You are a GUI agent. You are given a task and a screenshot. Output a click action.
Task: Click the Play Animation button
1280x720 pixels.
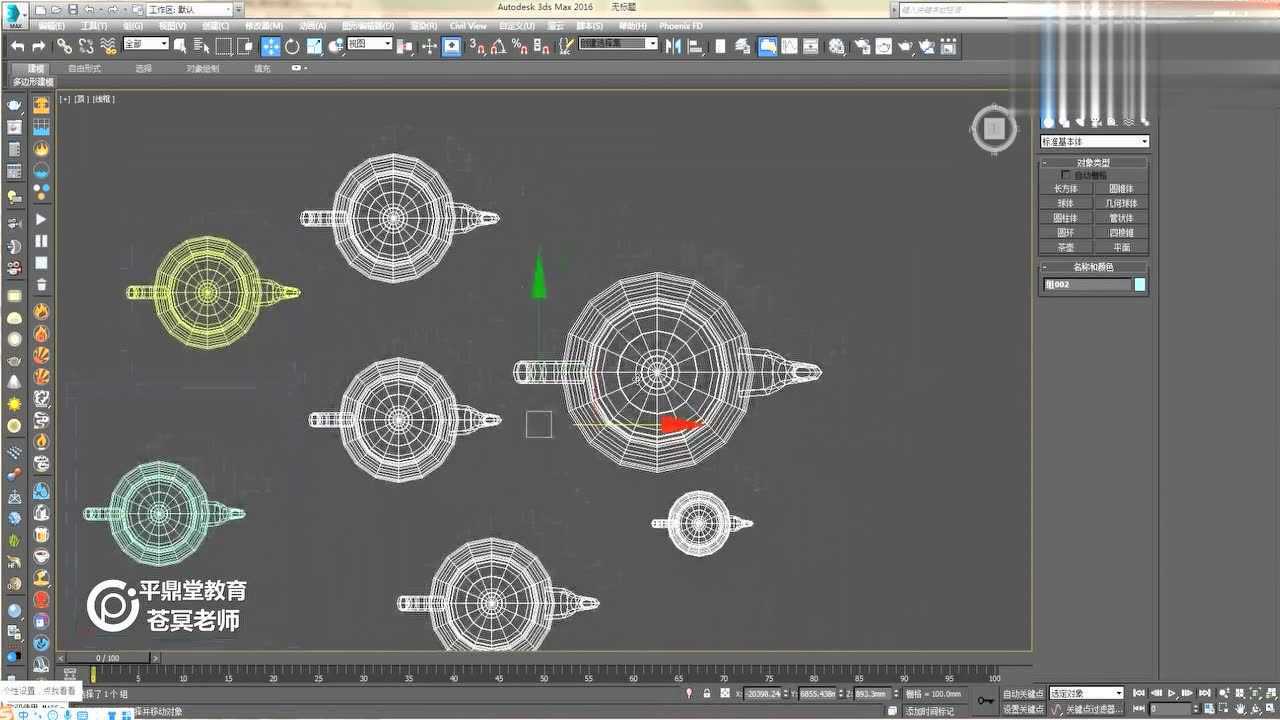pos(1172,693)
